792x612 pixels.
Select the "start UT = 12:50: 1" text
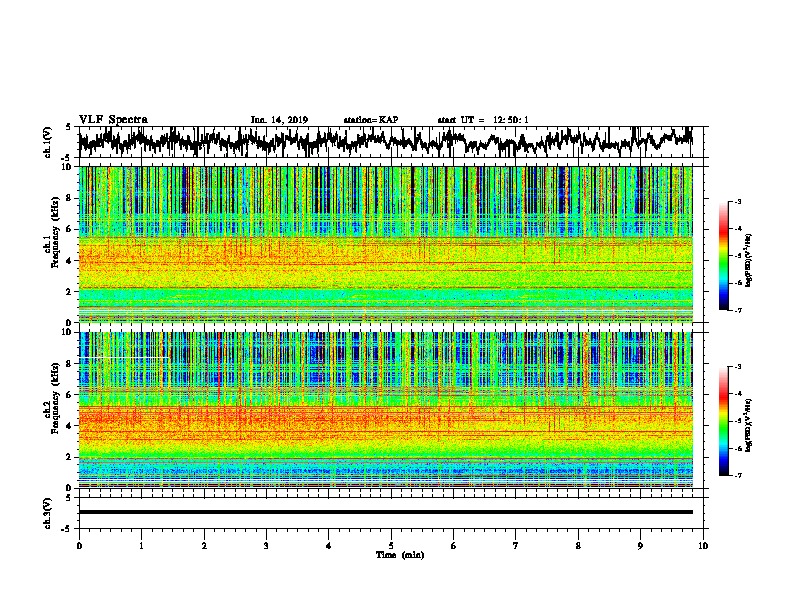coord(483,120)
